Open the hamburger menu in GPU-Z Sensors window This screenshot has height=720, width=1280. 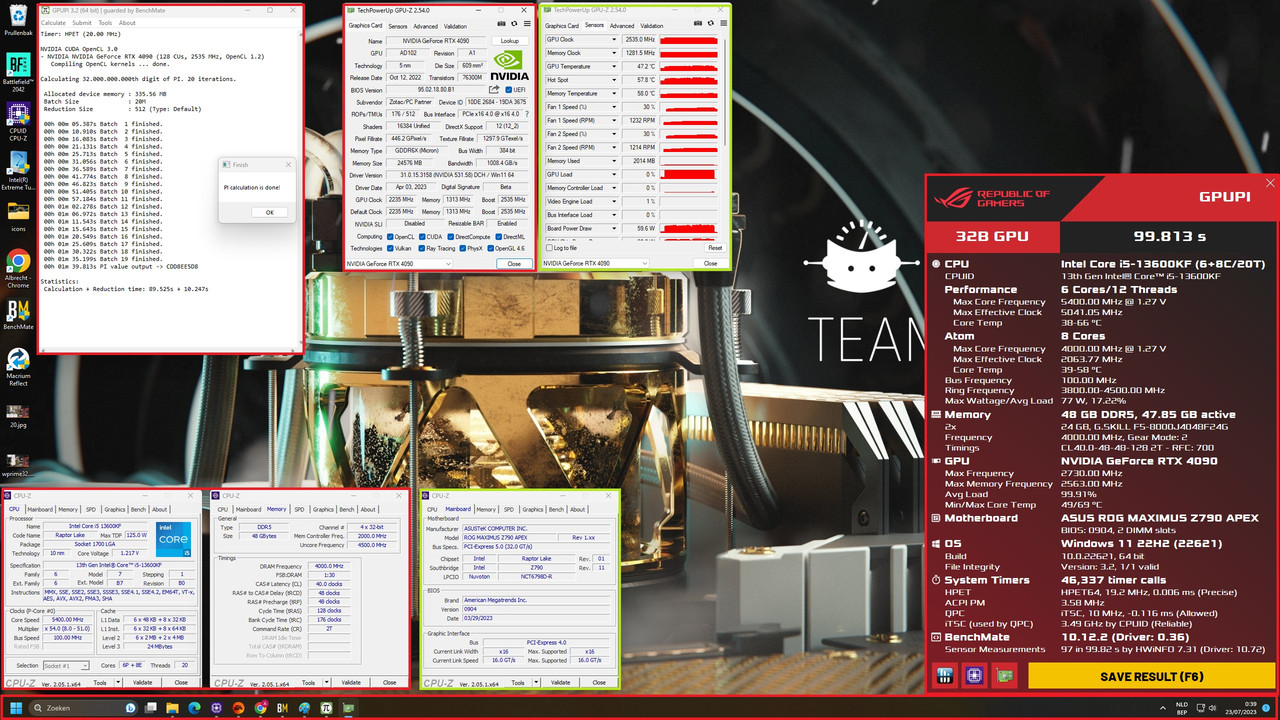point(724,23)
